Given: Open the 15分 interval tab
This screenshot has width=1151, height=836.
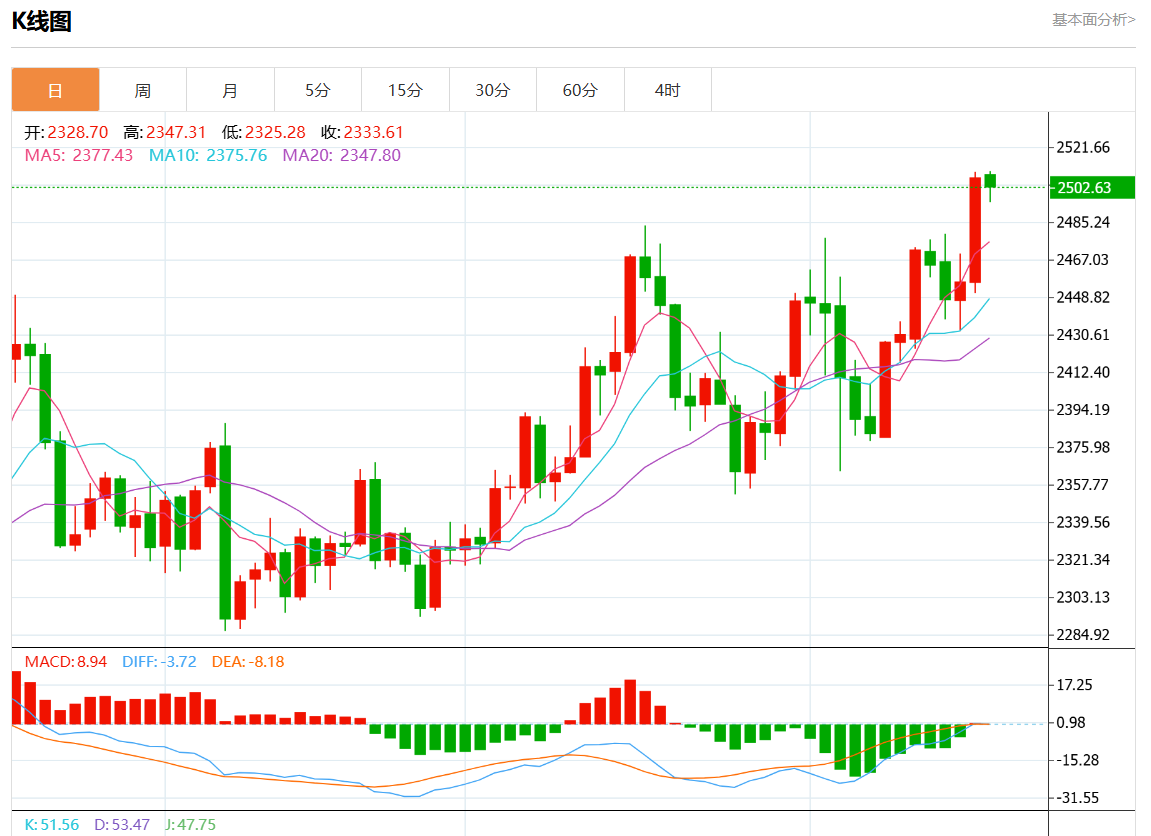Looking at the screenshot, I should (x=405, y=90).
